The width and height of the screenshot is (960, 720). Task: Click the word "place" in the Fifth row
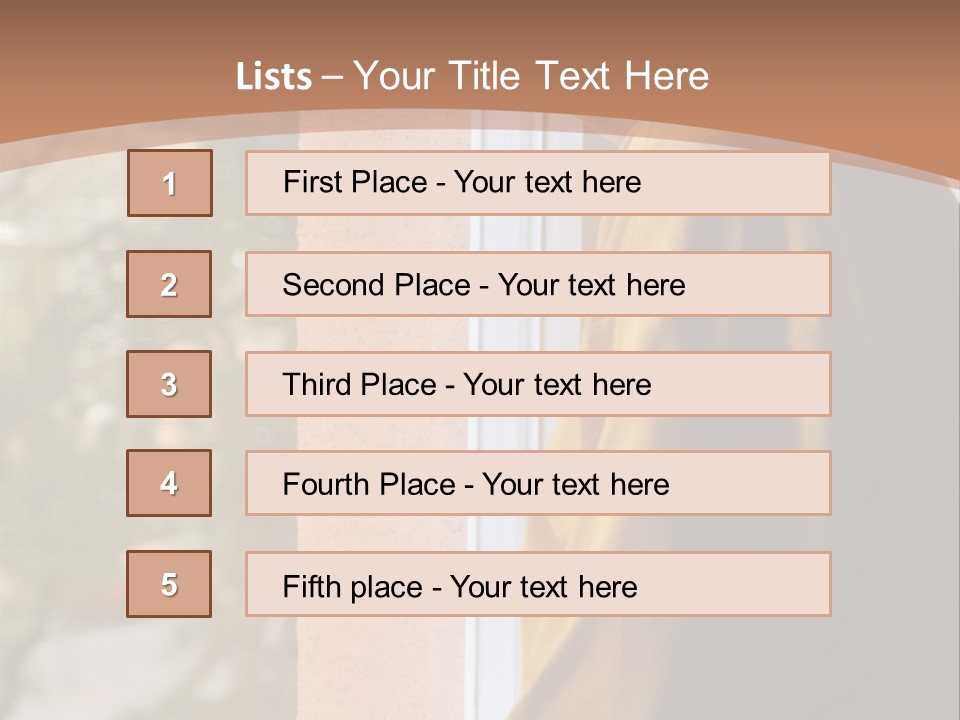pos(383,587)
